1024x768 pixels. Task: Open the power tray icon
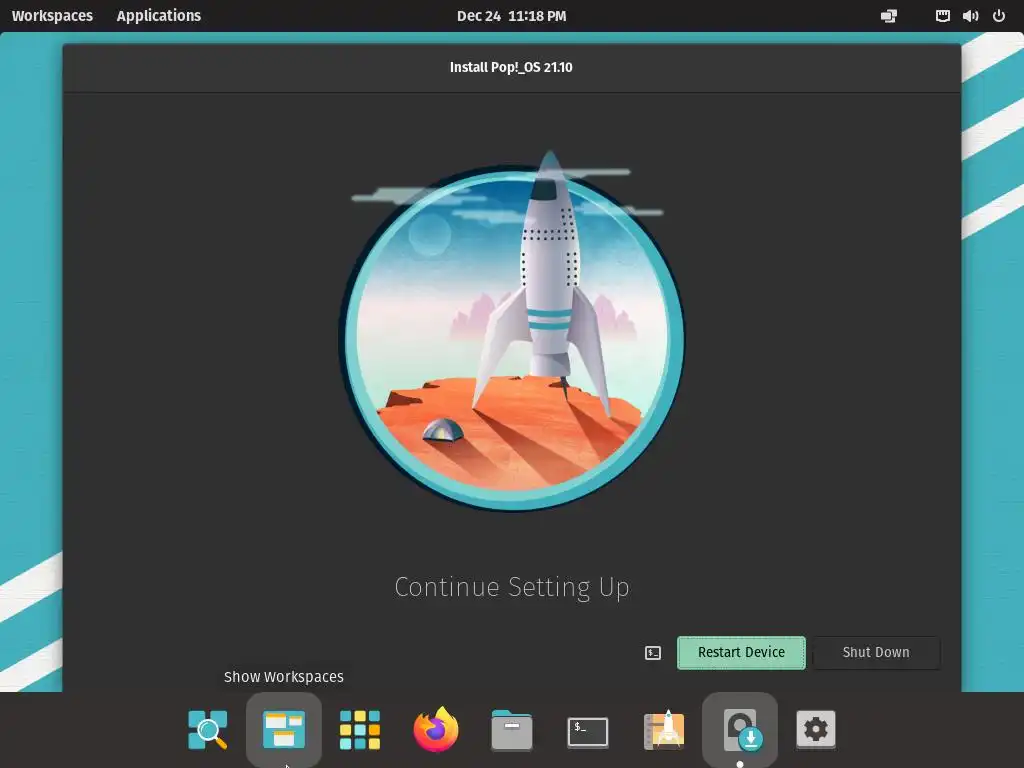[x=999, y=16]
